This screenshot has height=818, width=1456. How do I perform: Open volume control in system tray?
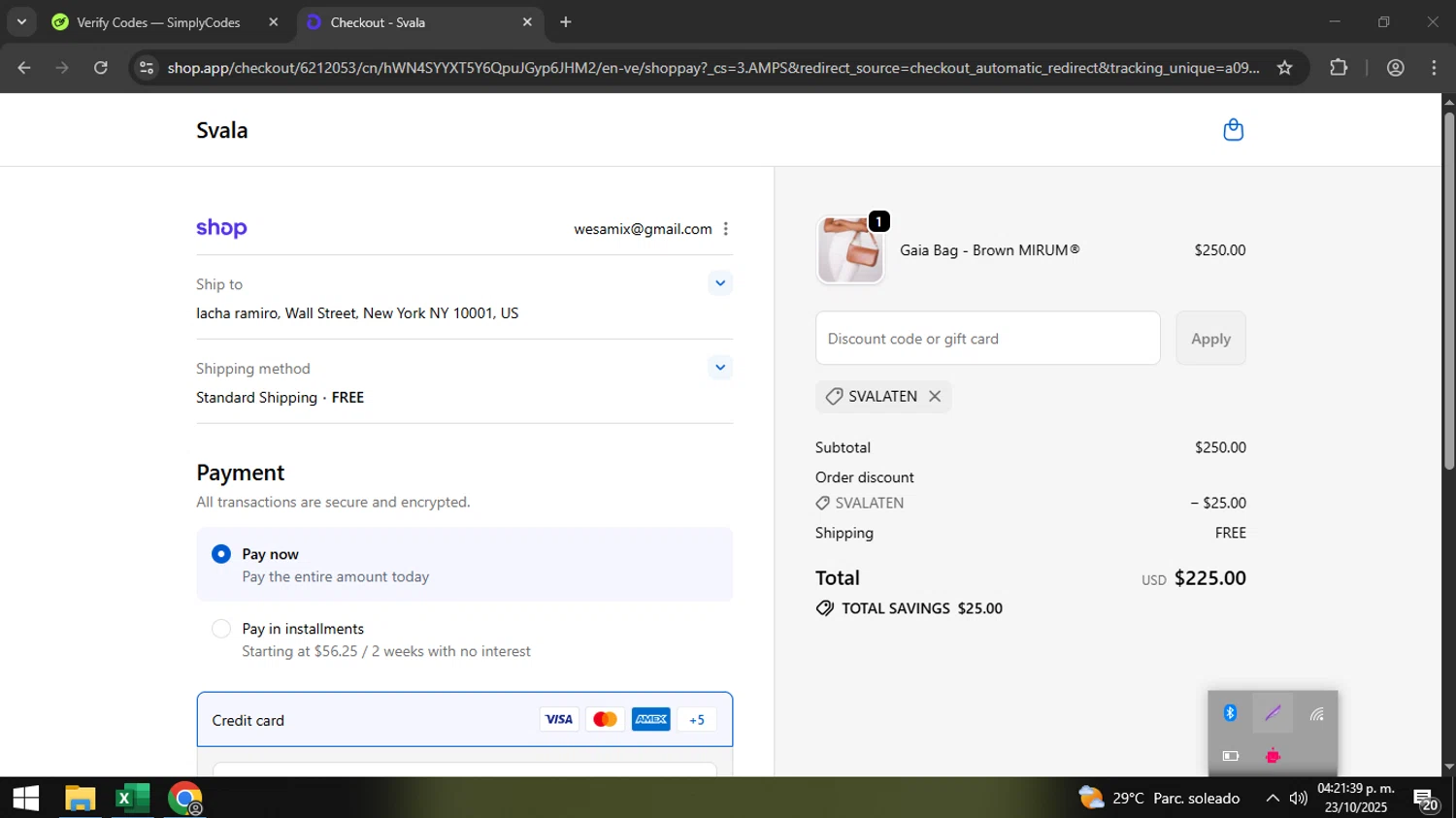coord(1299,798)
